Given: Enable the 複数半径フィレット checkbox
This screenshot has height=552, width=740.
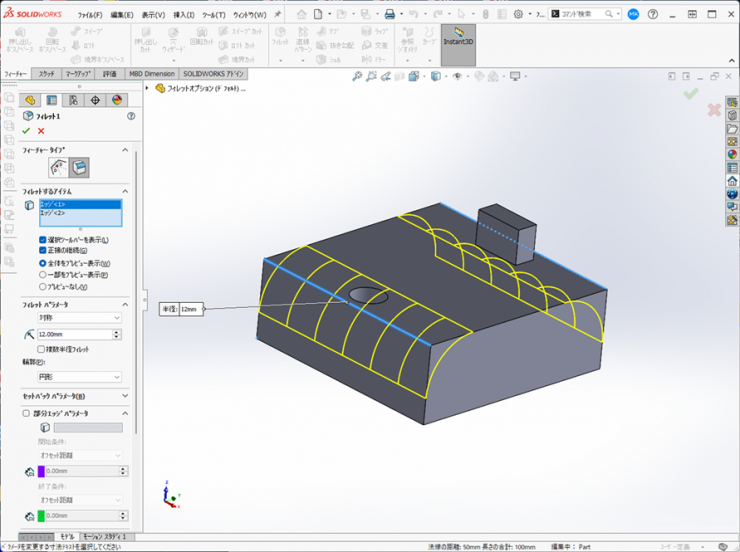Looking at the screenshot, I should 42,349.
